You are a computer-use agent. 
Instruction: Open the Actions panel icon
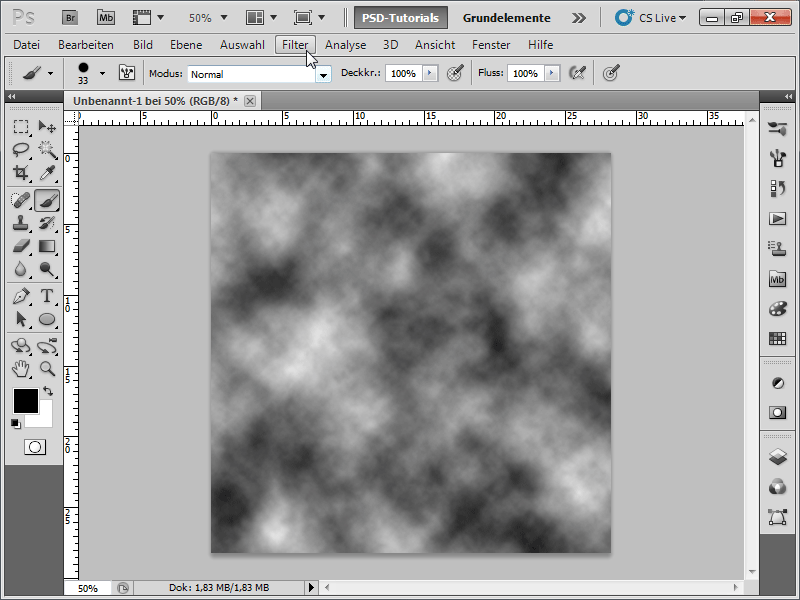[x=778, y=219]
